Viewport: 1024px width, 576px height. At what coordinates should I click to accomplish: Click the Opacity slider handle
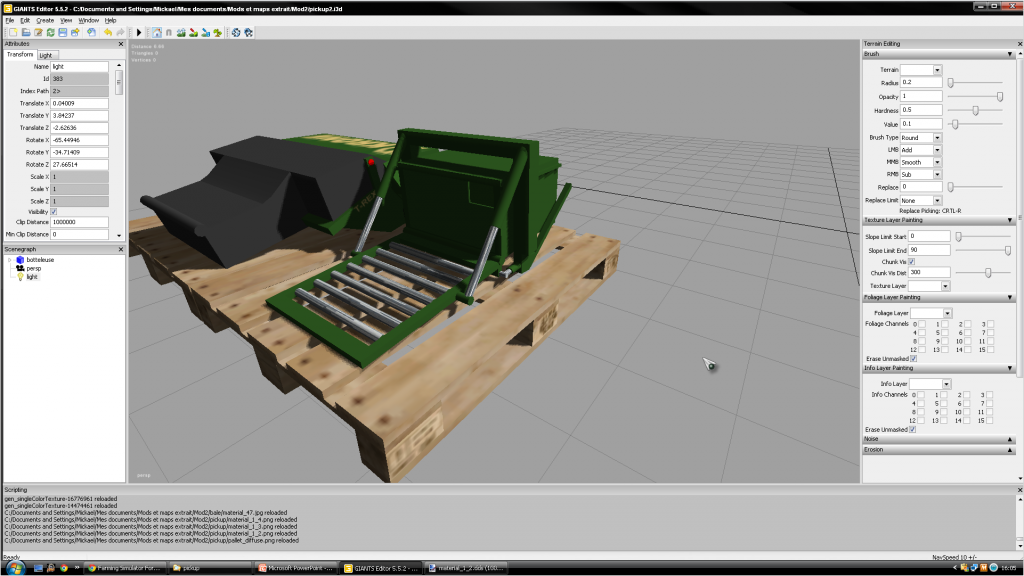1000,97
